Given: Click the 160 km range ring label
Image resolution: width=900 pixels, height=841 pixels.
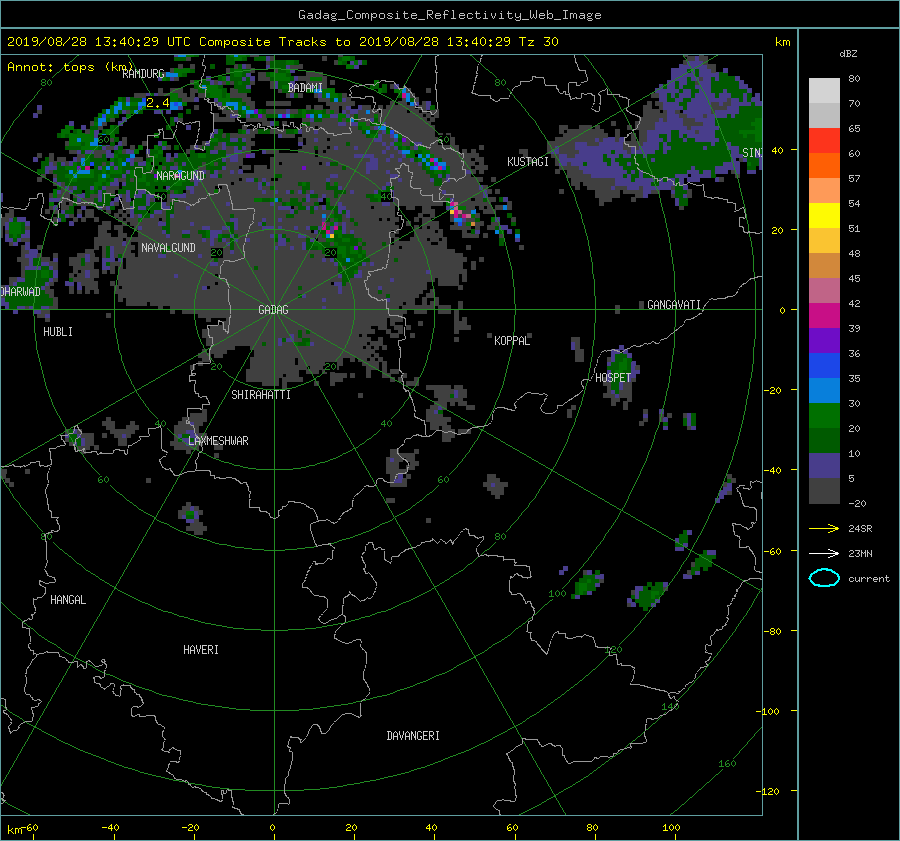Looking at the screenshot, I should coord(727,764).
